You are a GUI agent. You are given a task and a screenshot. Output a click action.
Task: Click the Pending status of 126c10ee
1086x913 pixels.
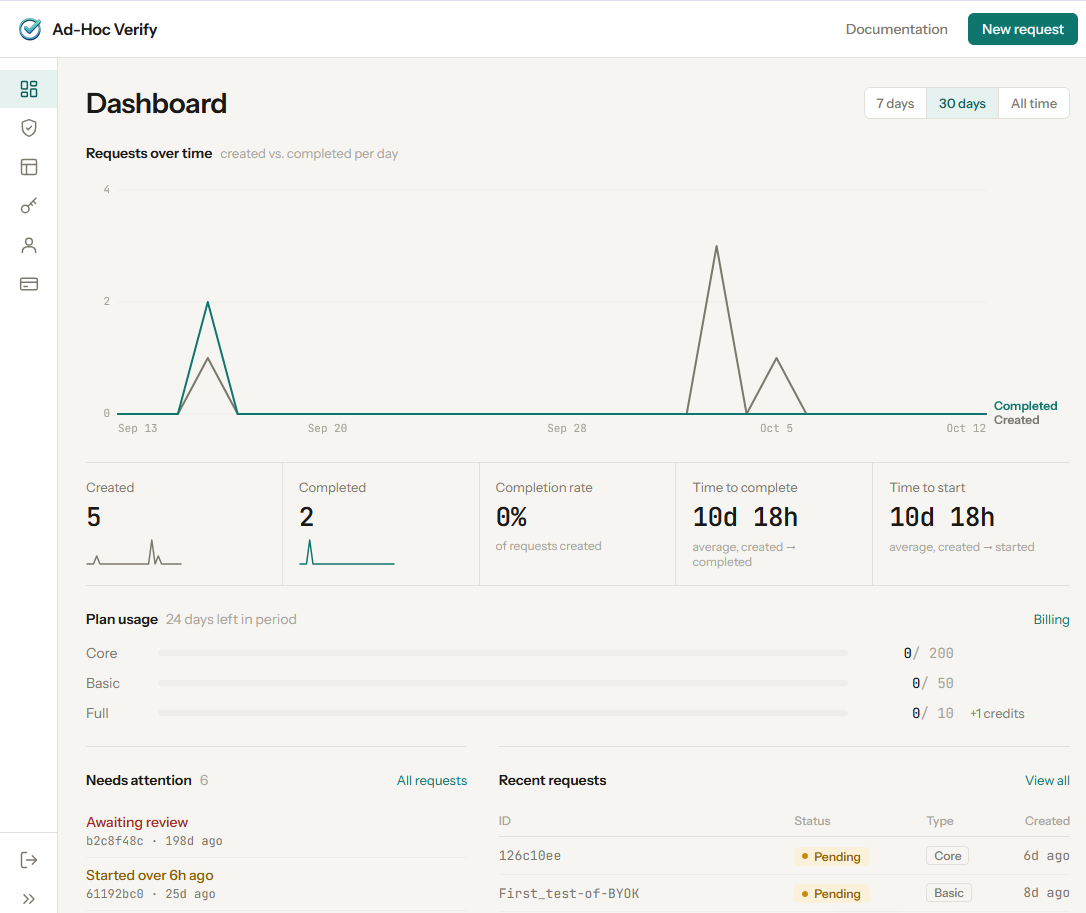coord(830,856)
